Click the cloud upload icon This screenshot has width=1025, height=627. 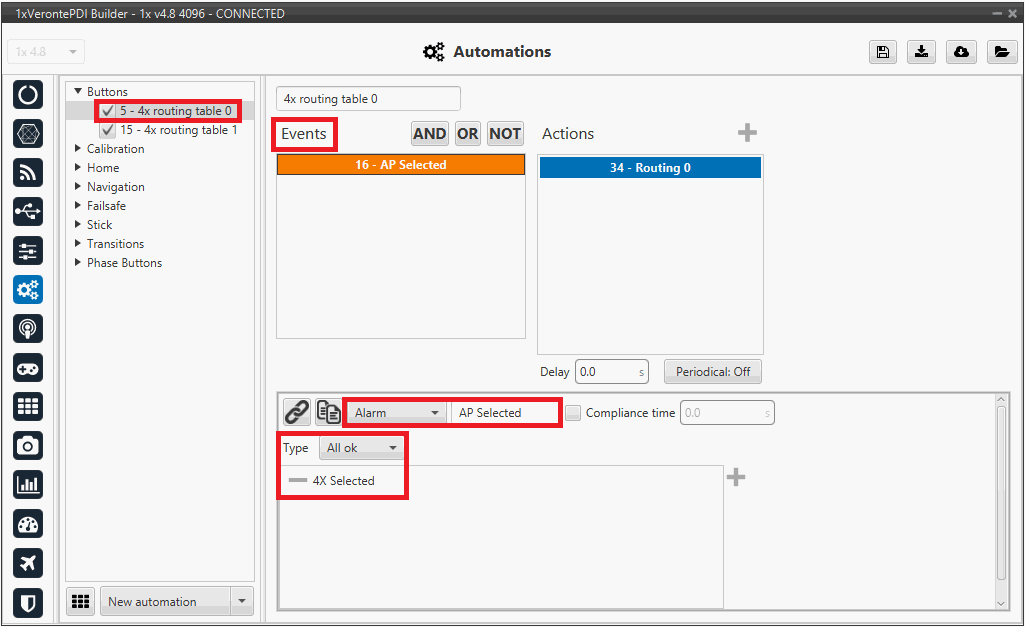[x=961, y=52]
